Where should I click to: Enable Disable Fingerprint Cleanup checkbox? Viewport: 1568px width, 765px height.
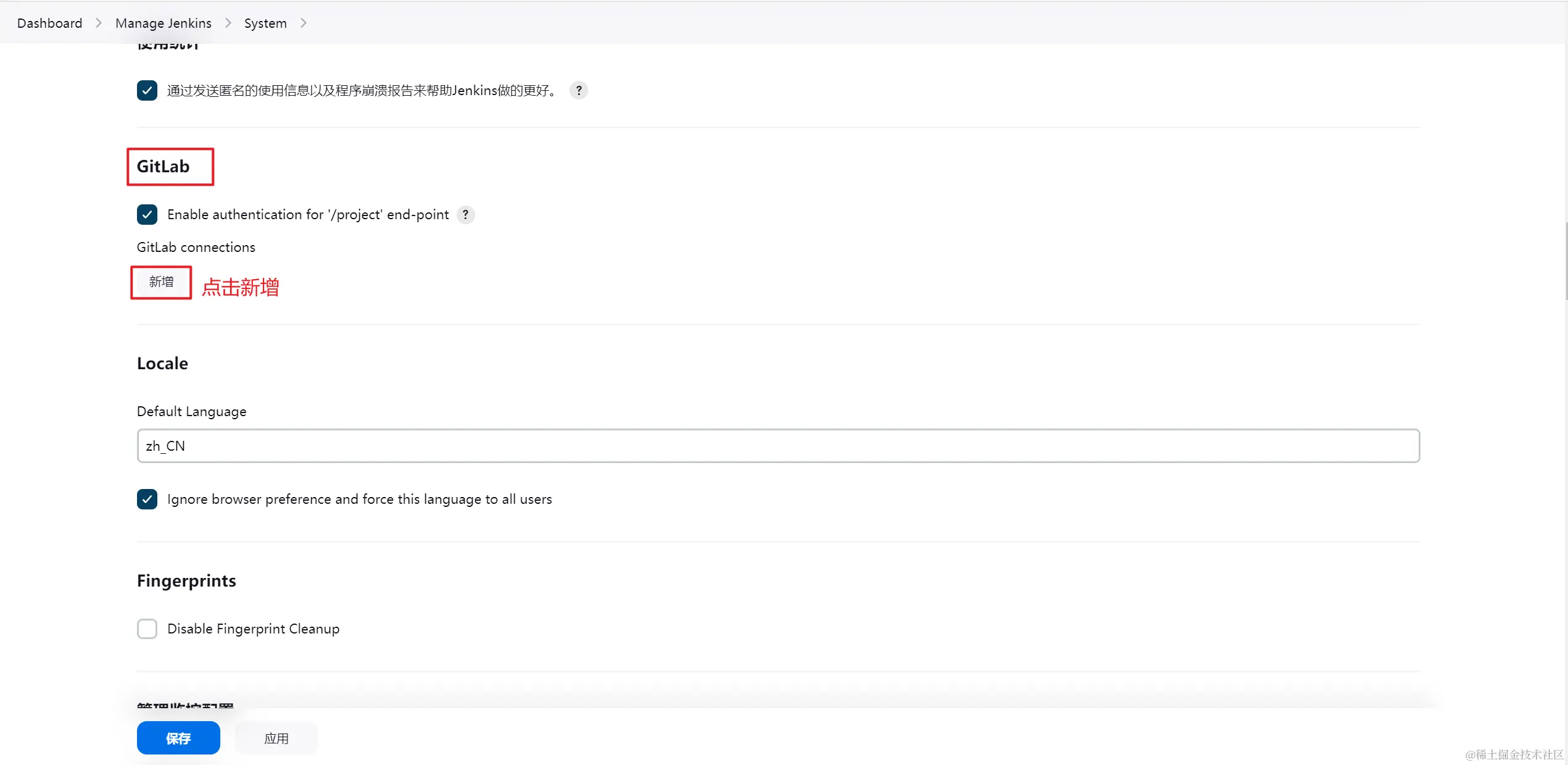pos(147,629)
